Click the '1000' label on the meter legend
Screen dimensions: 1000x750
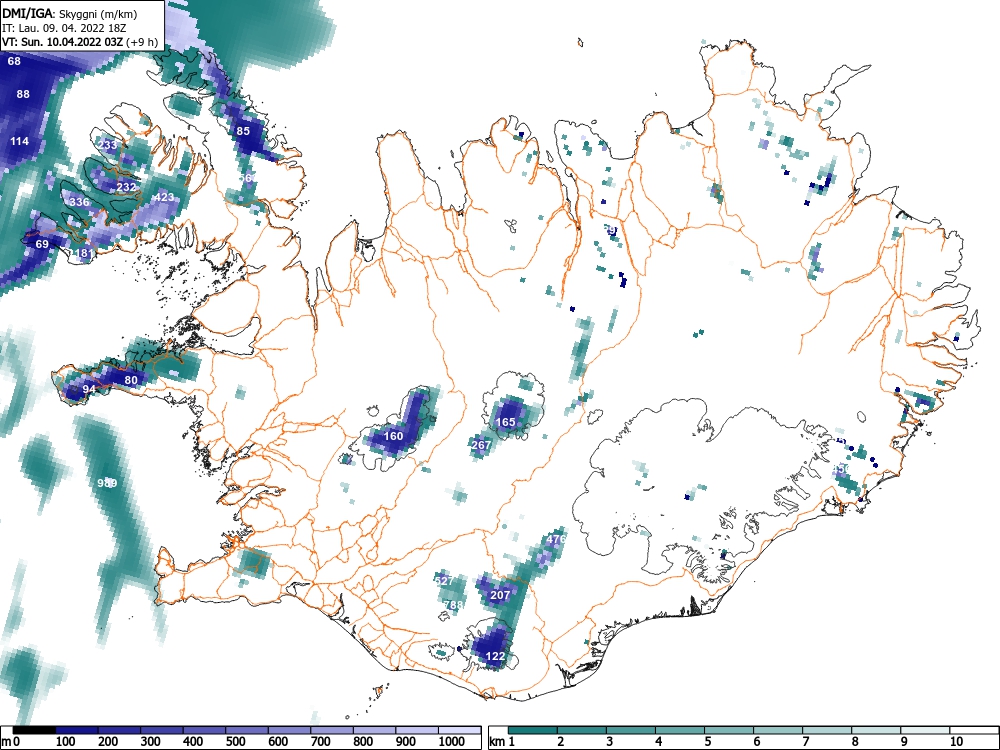tap(452, 742)
